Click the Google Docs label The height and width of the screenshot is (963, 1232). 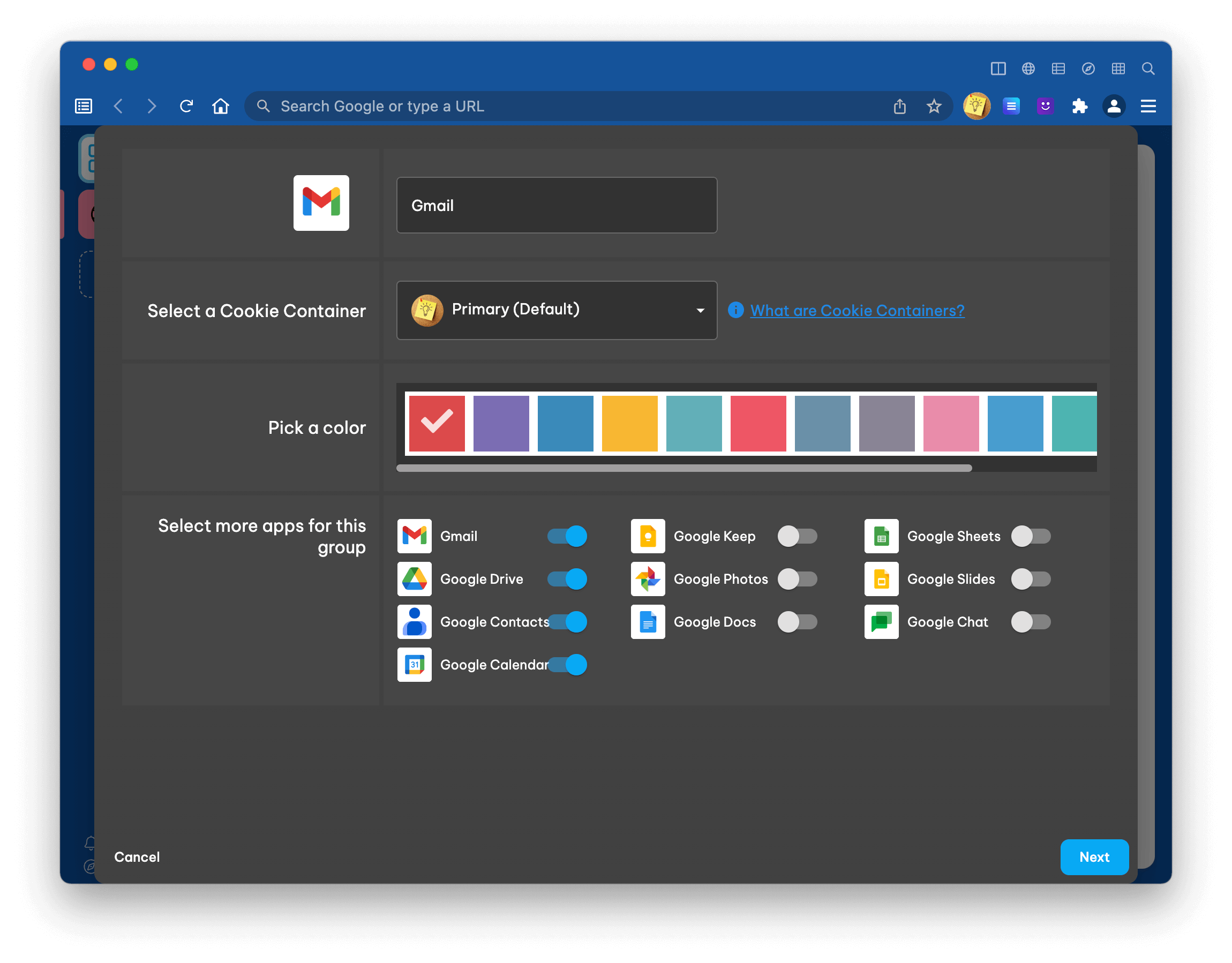tap(714, 622)
